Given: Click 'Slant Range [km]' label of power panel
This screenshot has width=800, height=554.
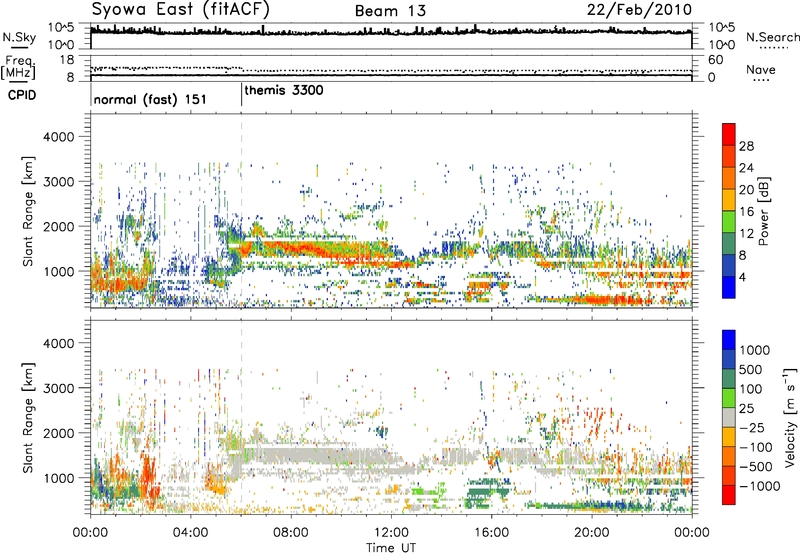Looking at the screenshot, I should click(x=28, y=211).
